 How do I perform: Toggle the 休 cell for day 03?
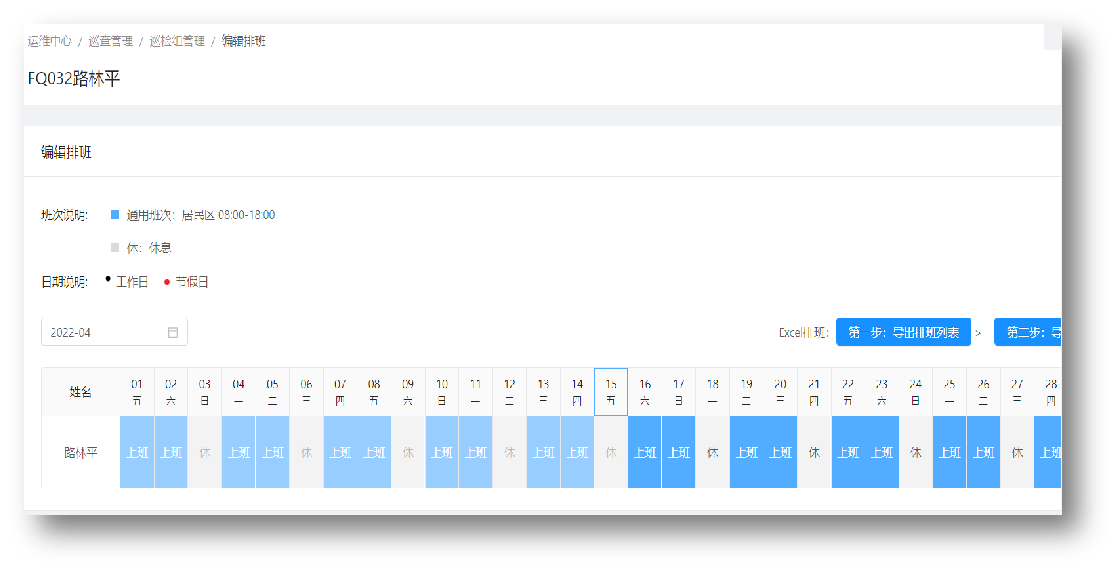[205, 452]
